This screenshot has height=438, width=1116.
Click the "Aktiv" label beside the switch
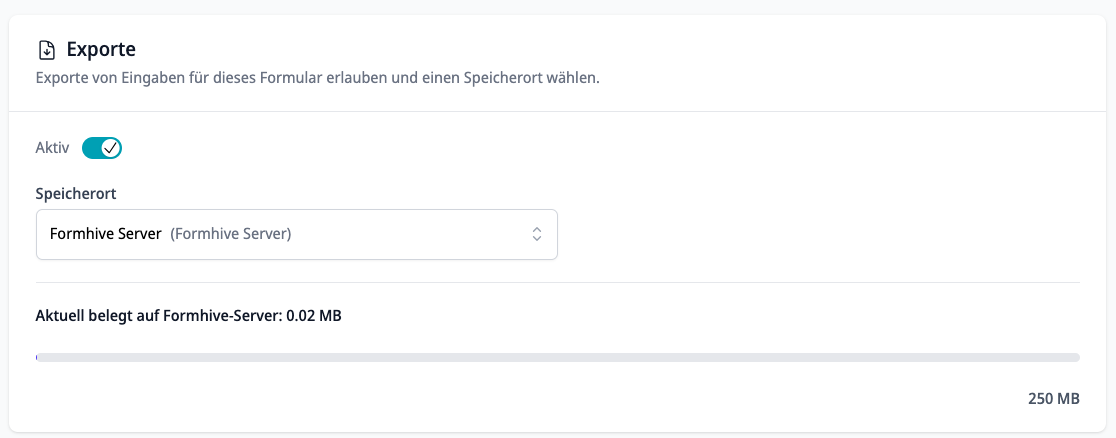pyautogui.click(x=53, y=148)
